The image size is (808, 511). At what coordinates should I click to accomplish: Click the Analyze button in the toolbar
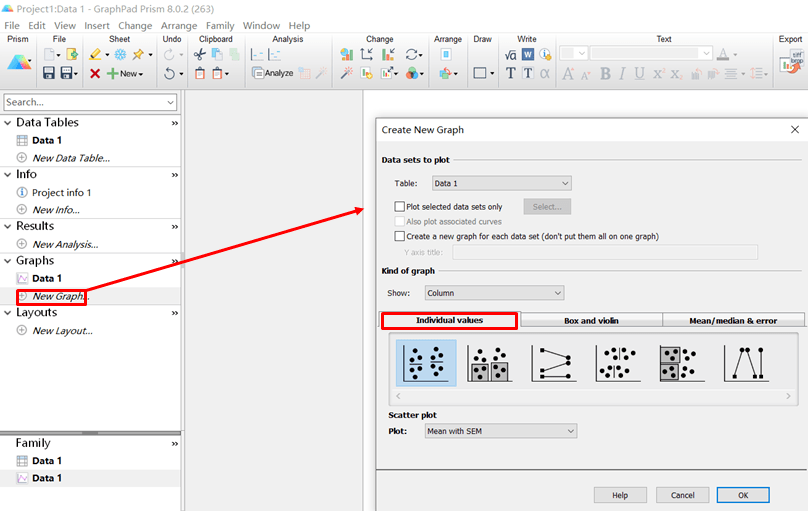click(273, 73)
